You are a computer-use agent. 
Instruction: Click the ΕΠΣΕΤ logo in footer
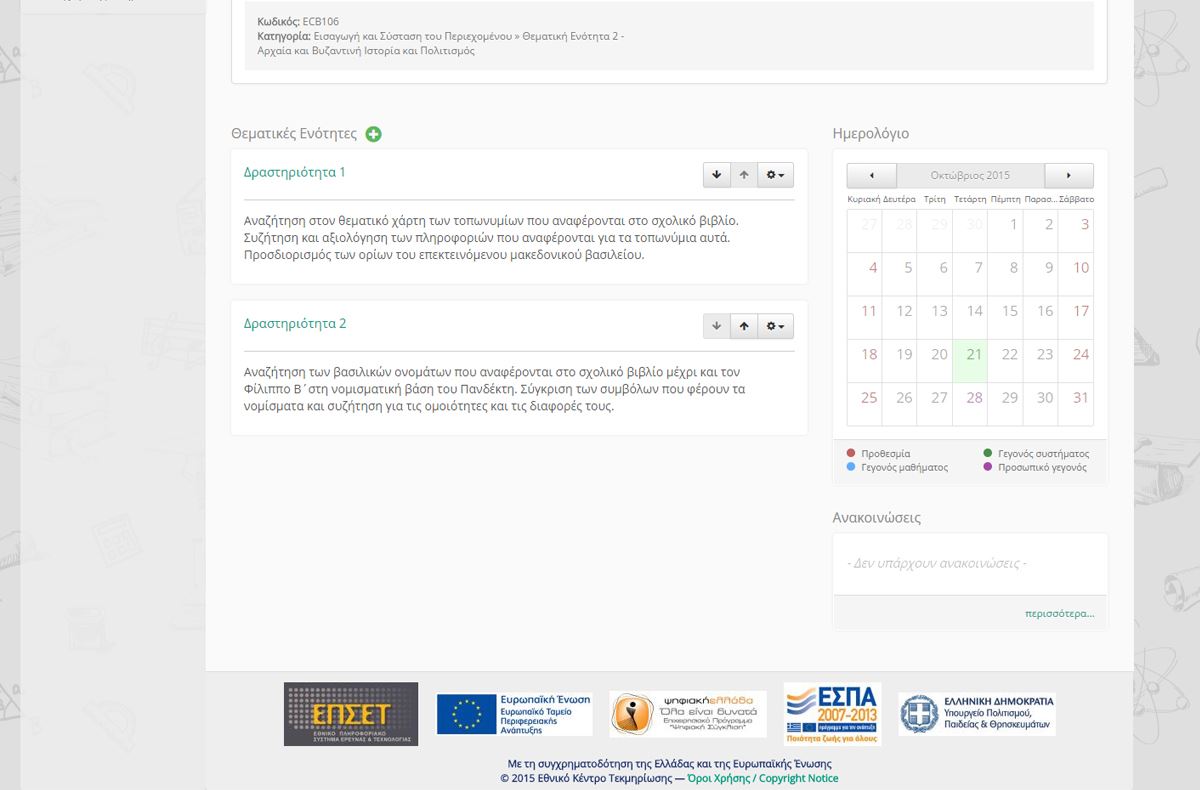click(351, 714)
